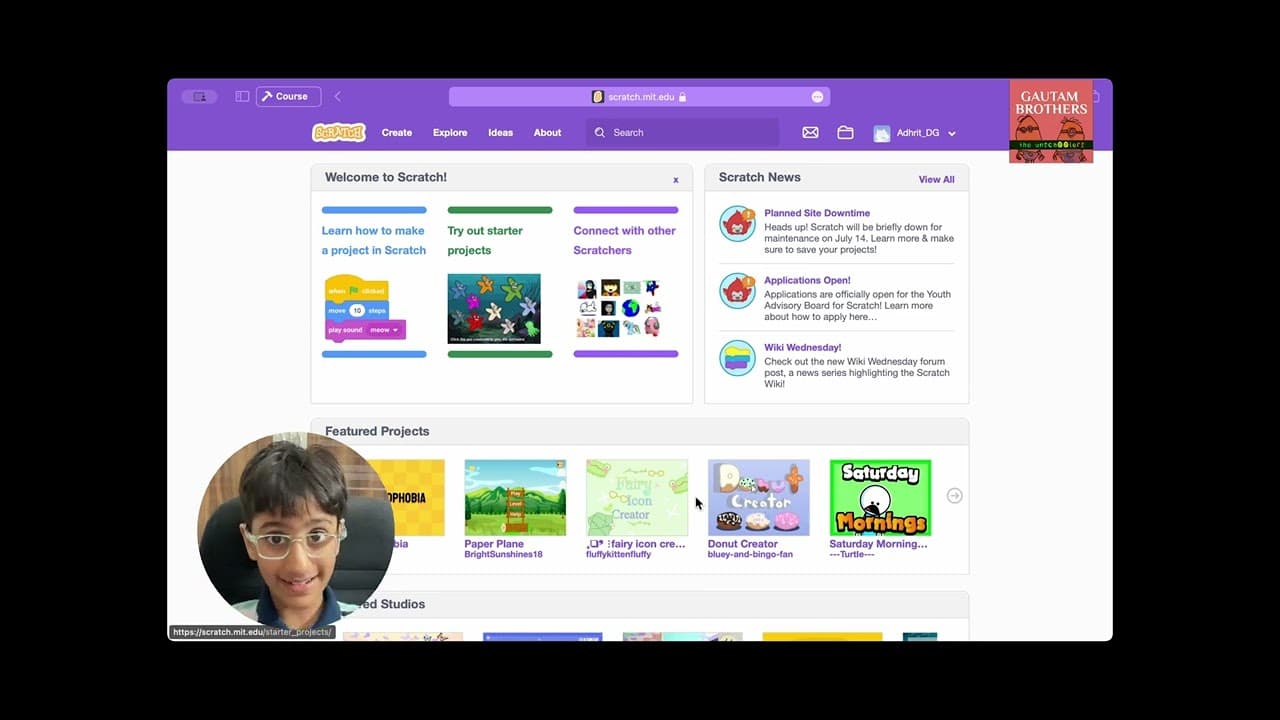Click the Applications Open! news icon
Screen dimensions: 1280x720
[738, 291]
